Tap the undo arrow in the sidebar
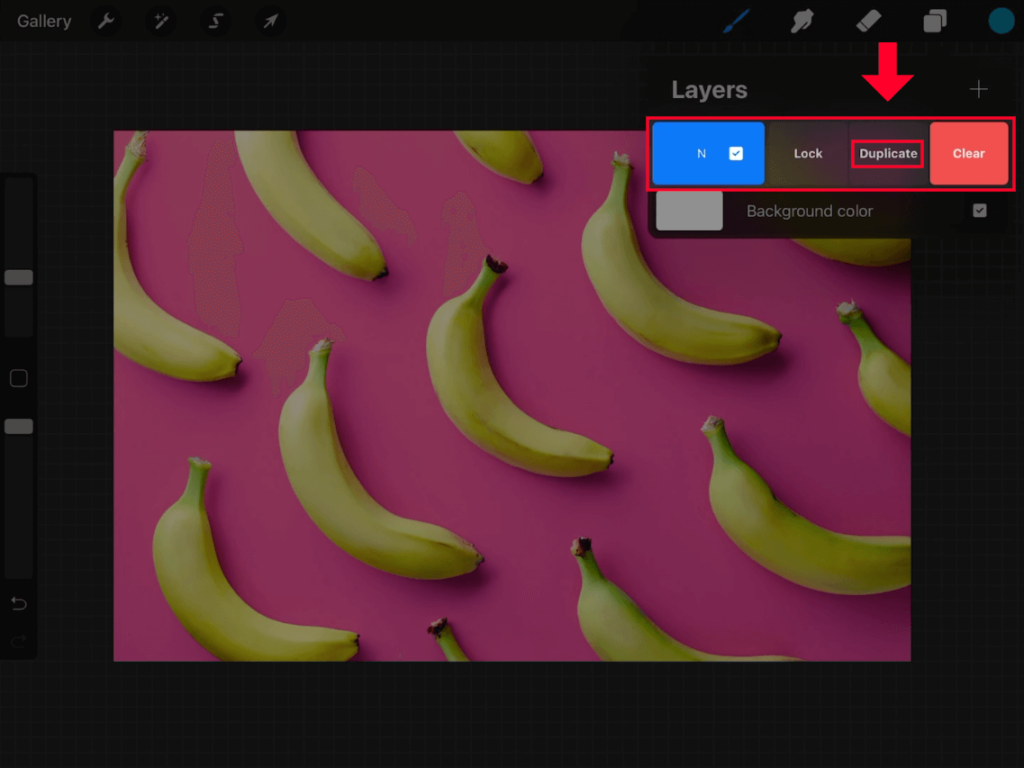The height and width of the screenshot is (768, 1024). (18, 603)
